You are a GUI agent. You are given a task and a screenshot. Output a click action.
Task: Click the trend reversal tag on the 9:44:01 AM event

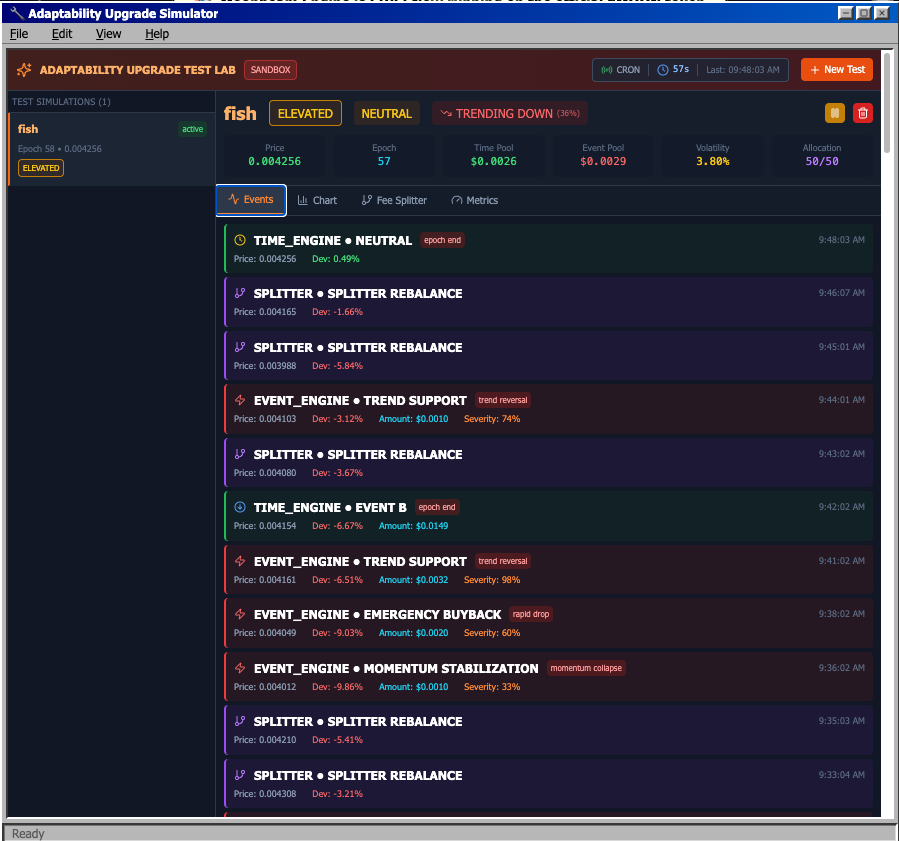tap(503, 400)
